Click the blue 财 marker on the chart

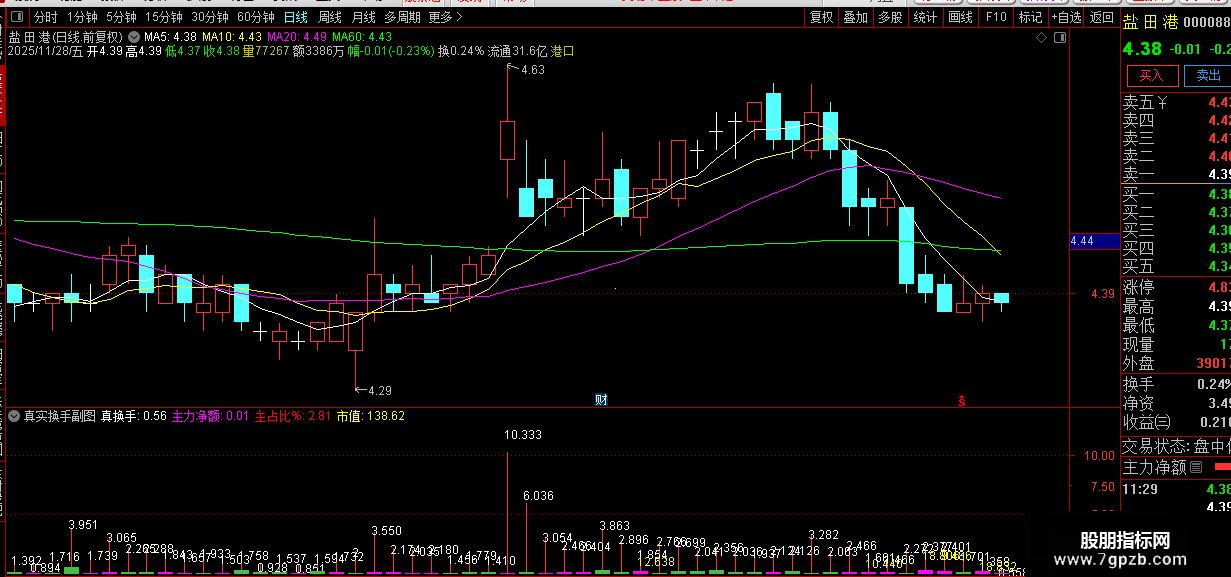(x=601, y=399)
